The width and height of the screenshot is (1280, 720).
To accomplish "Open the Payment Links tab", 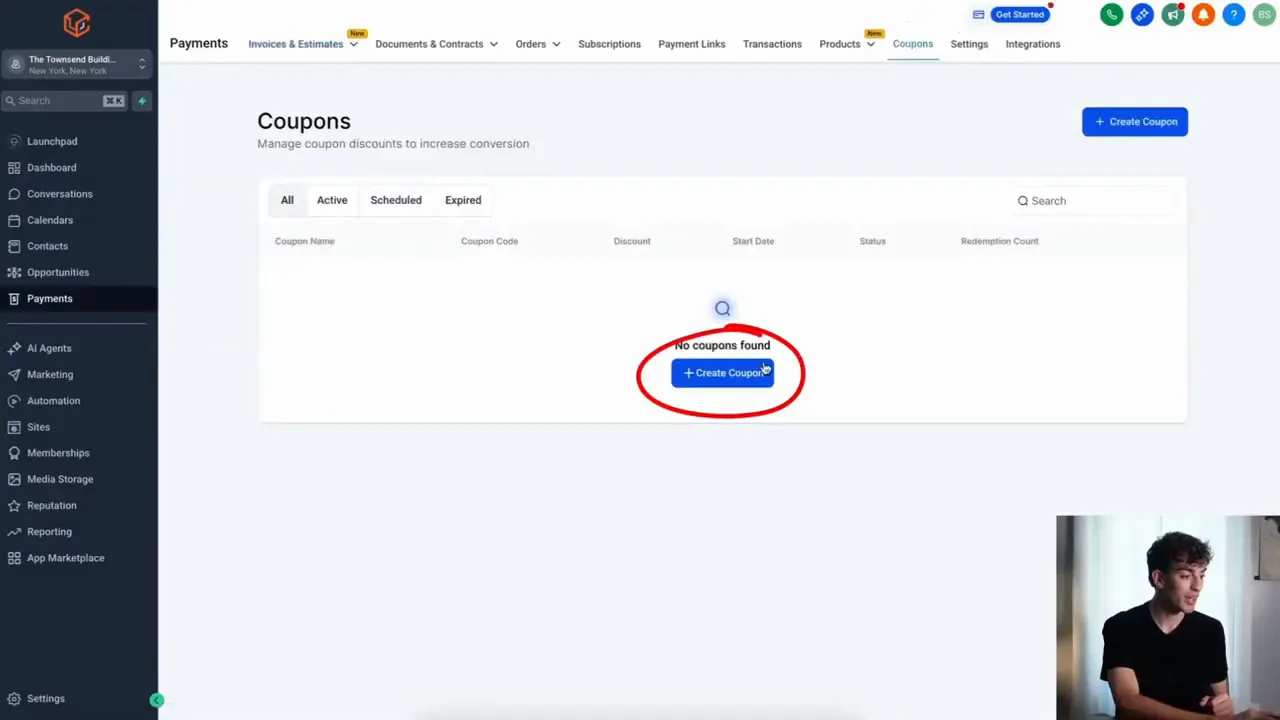I will (692, 44).
